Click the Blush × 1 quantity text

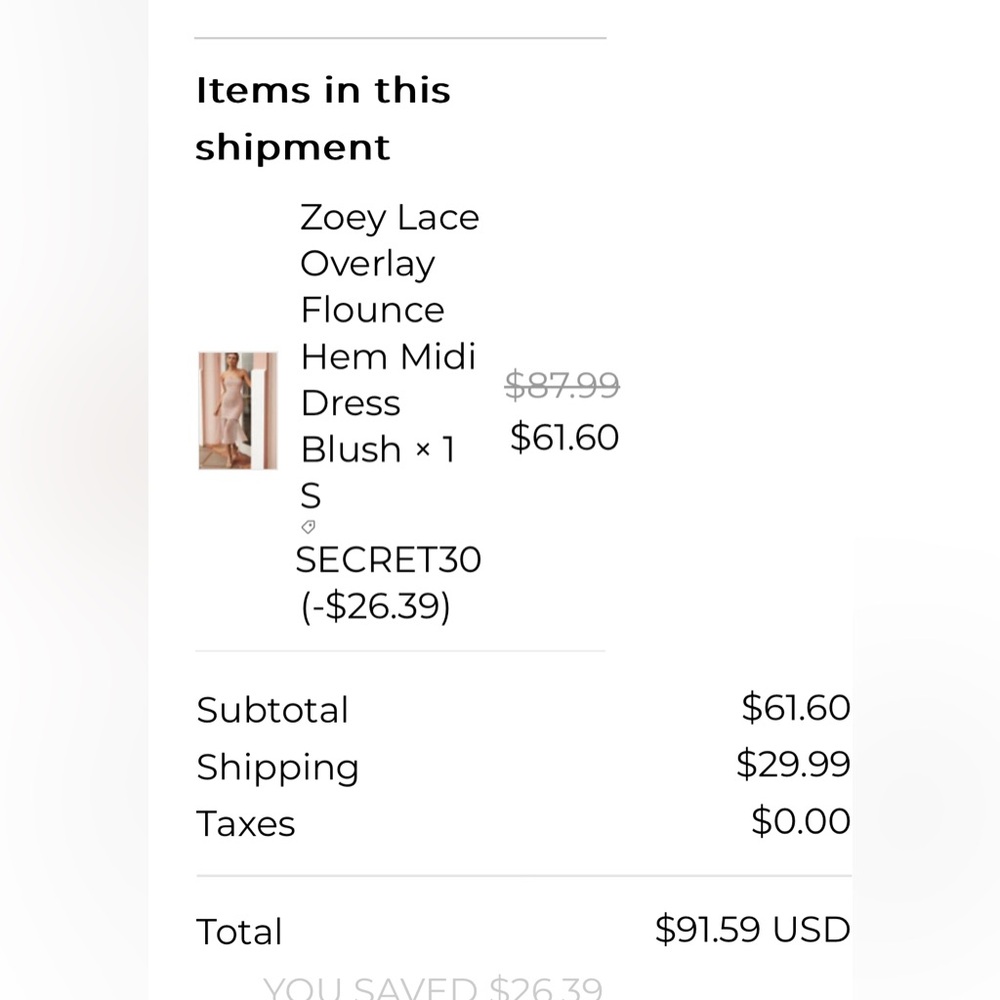point(378,449)
